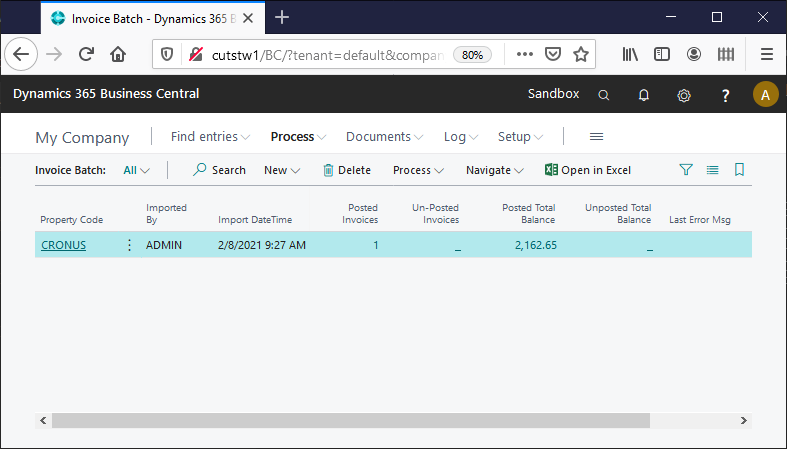Open help question mark icon

click(725, 95)
